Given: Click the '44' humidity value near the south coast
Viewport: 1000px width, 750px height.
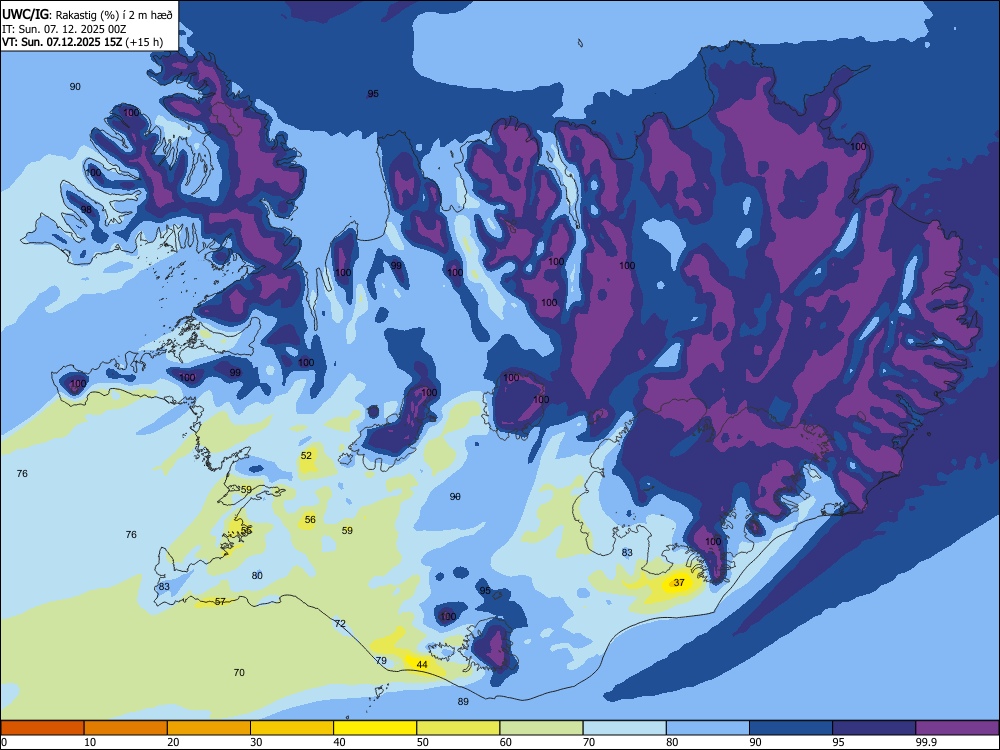Looking at the screenshot, I should point(422,665).
